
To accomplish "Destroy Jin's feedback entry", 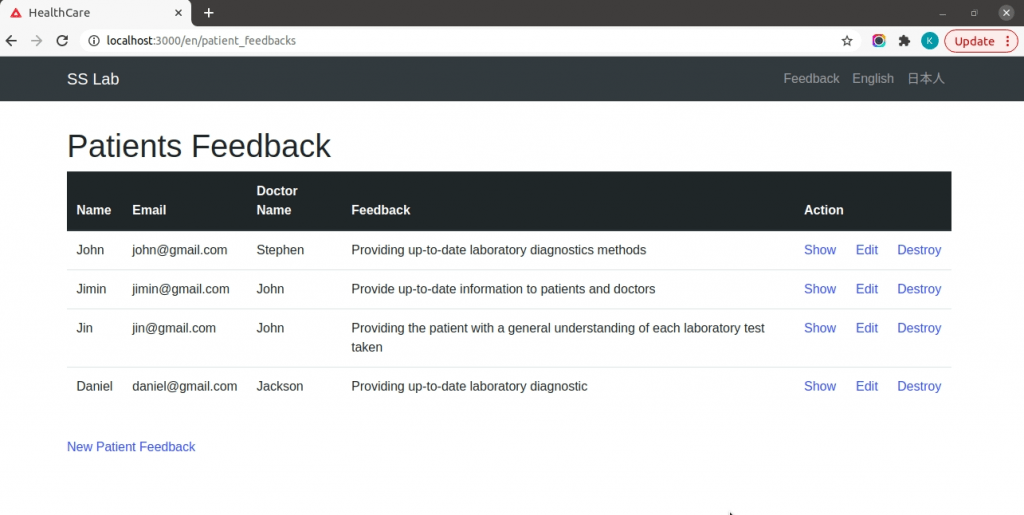I will [x=919, y=328].
